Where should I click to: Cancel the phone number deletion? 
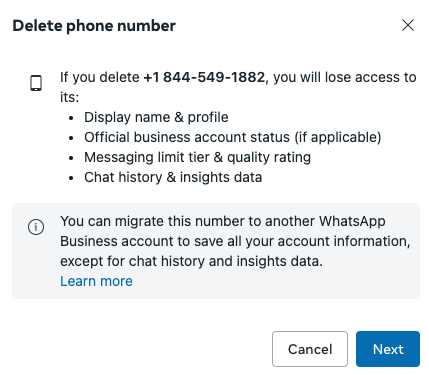pyautogui.click(x=310, y=349)
